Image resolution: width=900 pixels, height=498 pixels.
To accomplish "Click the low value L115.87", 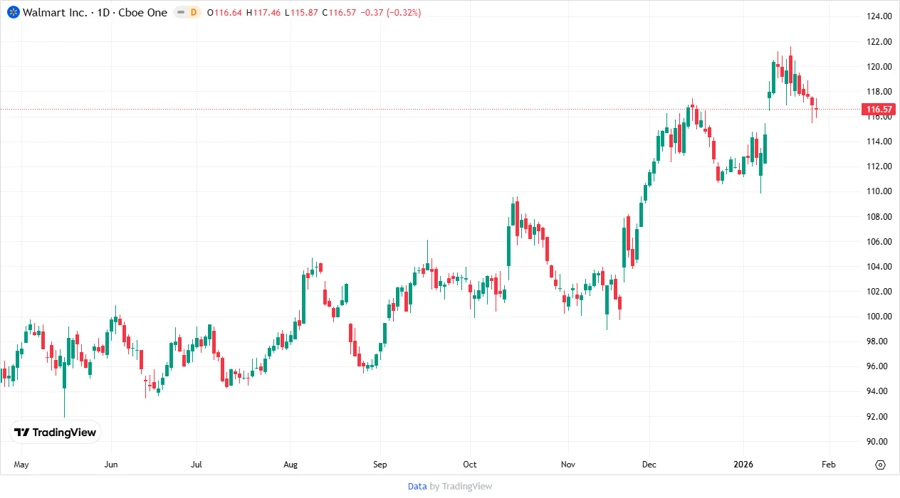I will [301, 12].
